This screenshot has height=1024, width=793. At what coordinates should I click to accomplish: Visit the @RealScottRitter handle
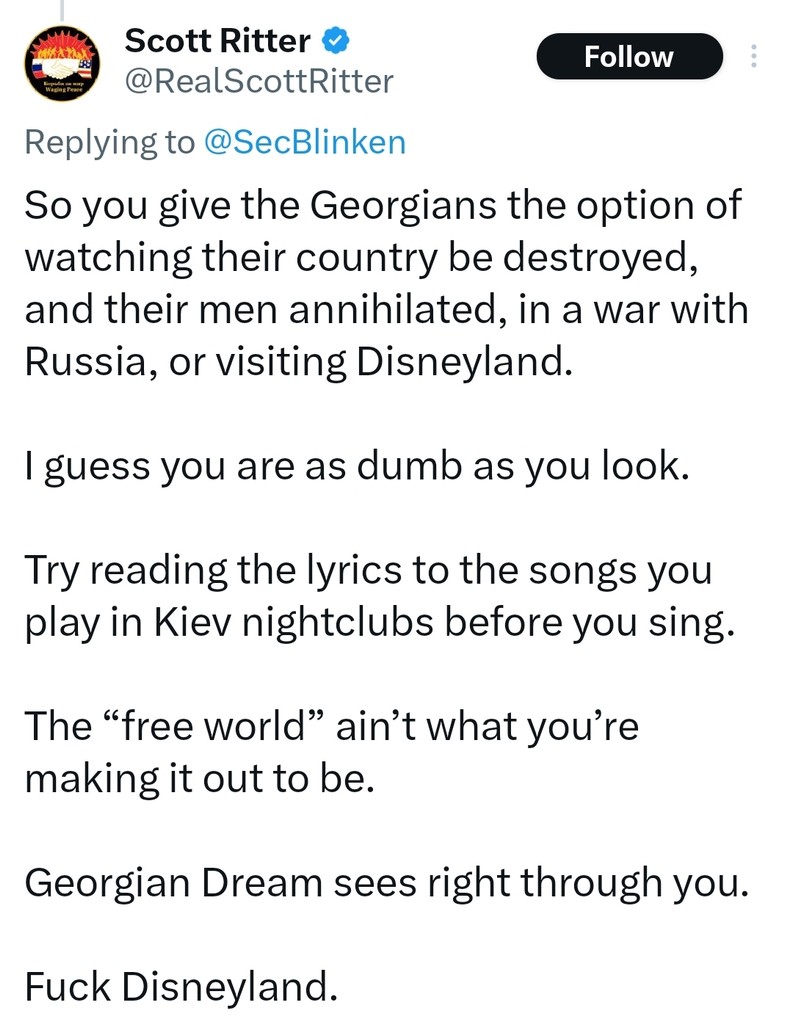pyautogui.click(x=258, y=80)
